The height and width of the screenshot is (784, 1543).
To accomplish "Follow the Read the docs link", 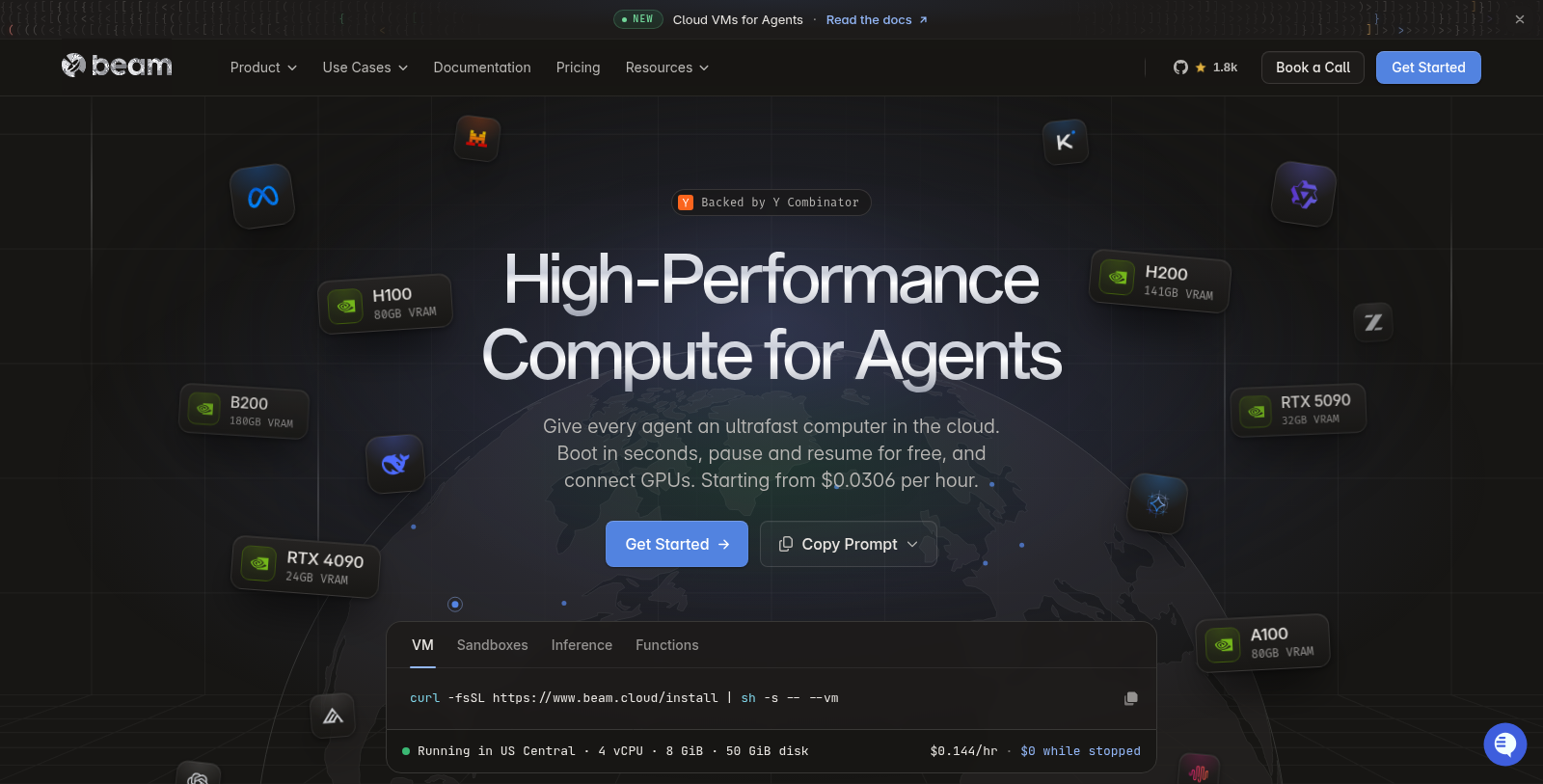I will [877, 19].
